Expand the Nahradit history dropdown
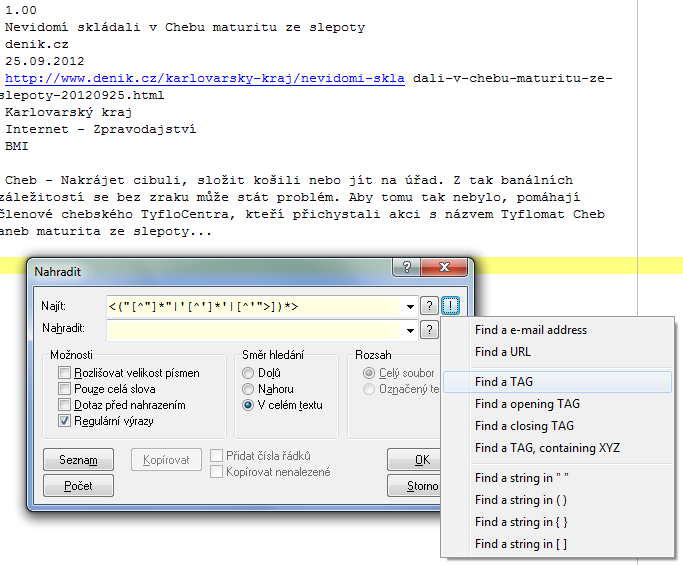683x566 pixels. pos(410,330)
